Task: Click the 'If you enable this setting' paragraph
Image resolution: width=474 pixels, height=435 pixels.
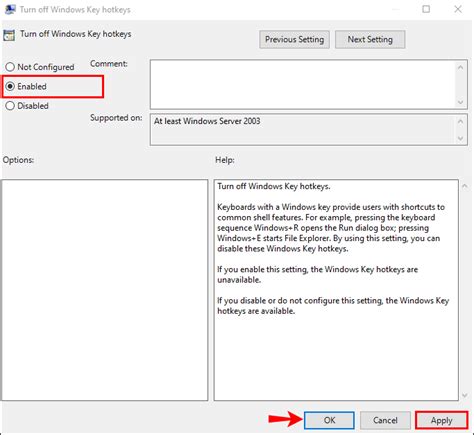Action: point(317,274)
